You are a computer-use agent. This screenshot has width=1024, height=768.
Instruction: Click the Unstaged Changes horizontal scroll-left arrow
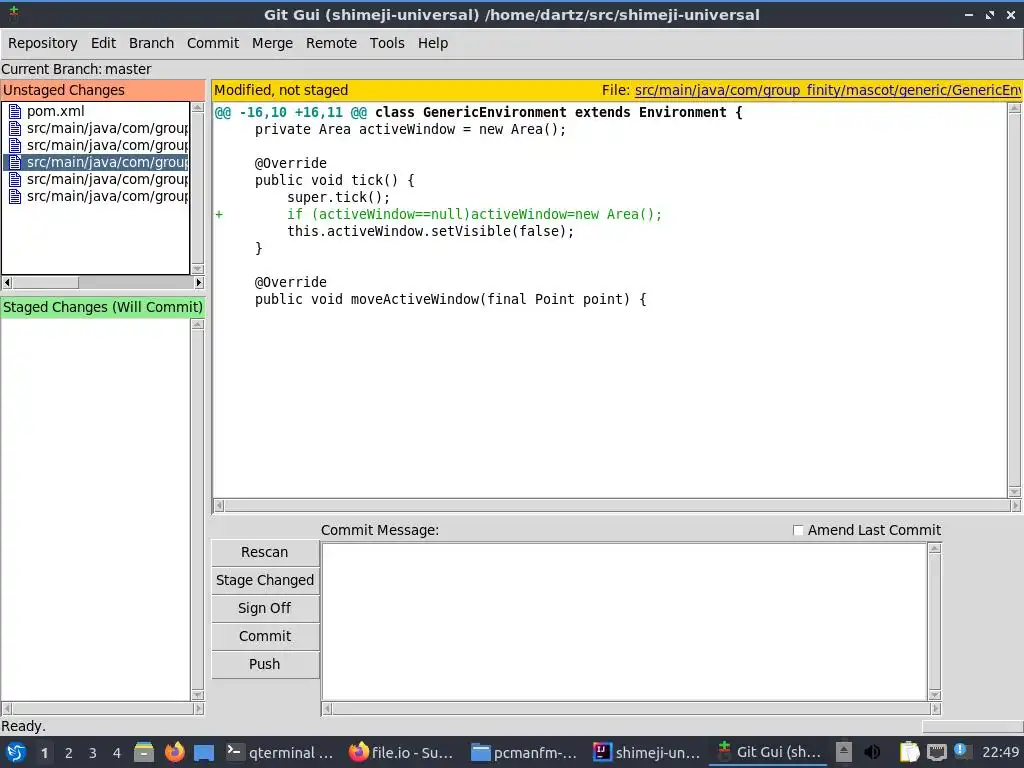click(7, 283)
